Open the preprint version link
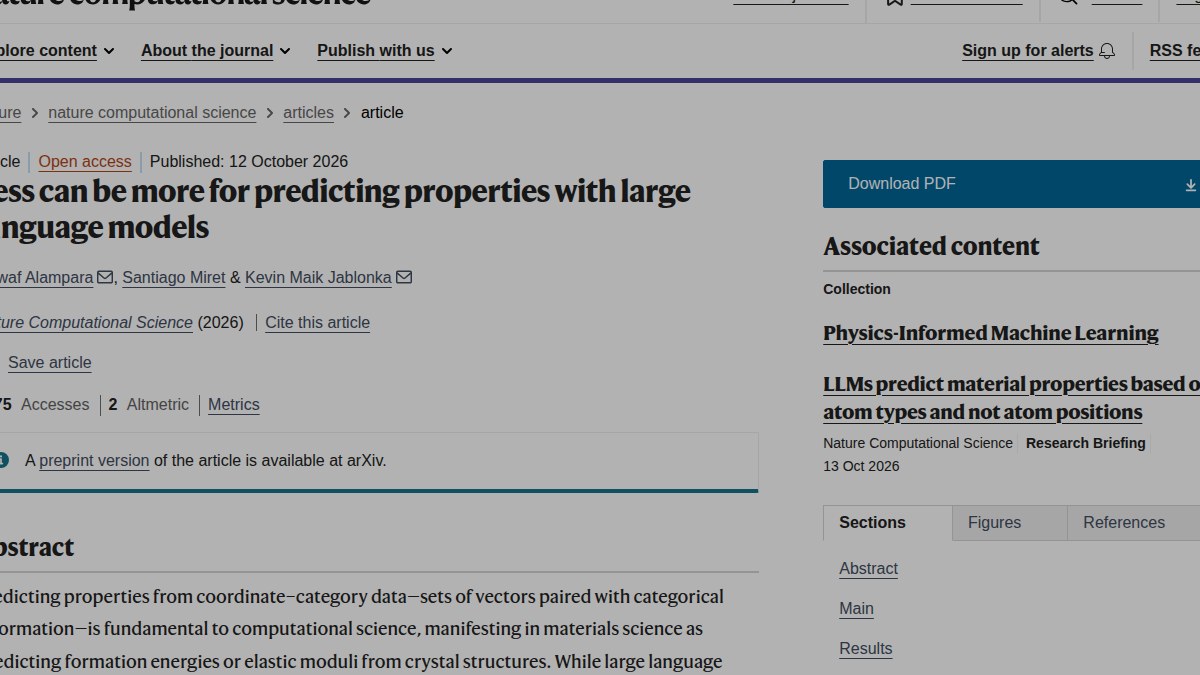Screen dimensions: 1200x675 (x=94, y=461)
